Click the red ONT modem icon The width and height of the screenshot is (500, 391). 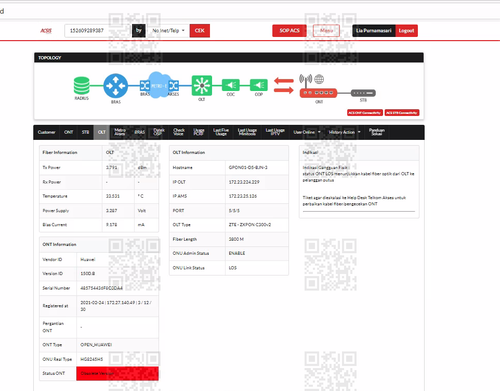(x=318, y=93)
